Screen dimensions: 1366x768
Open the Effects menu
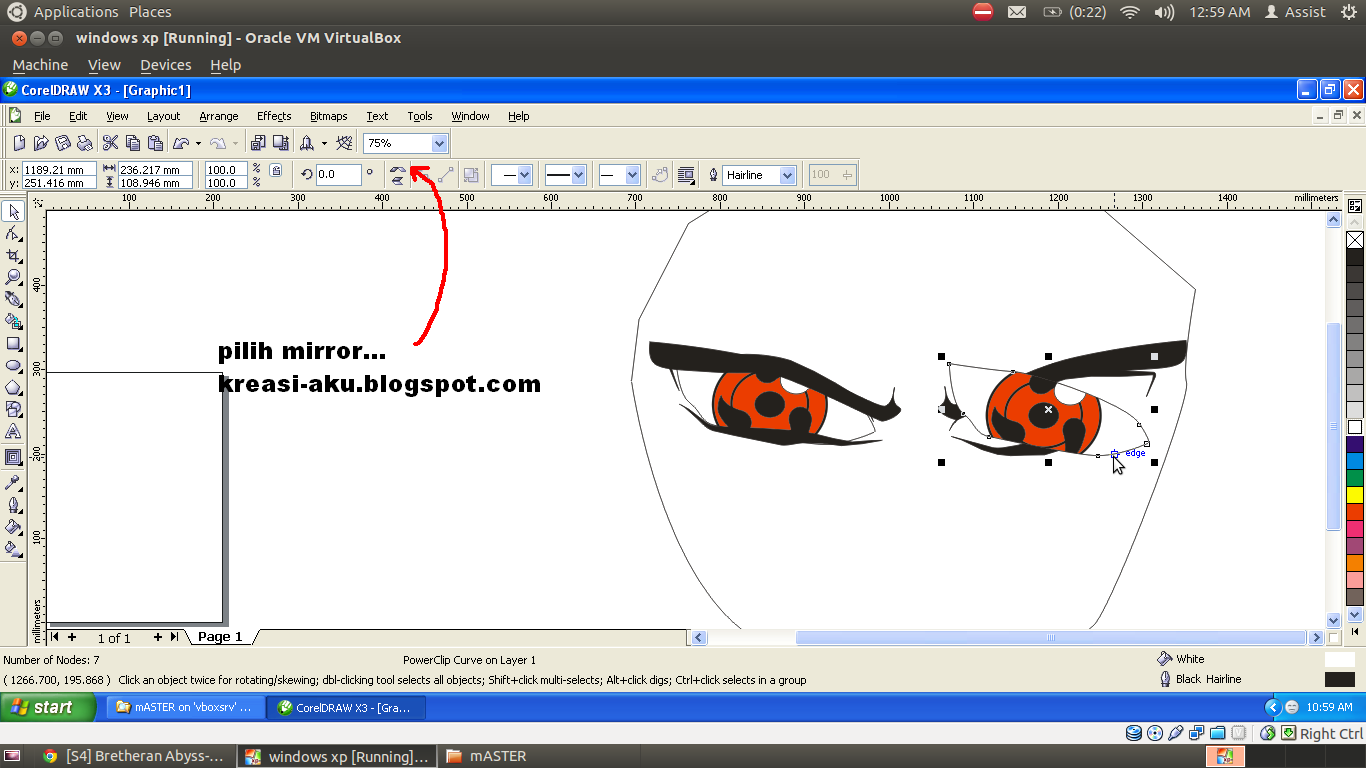click(x=274, y=116)
